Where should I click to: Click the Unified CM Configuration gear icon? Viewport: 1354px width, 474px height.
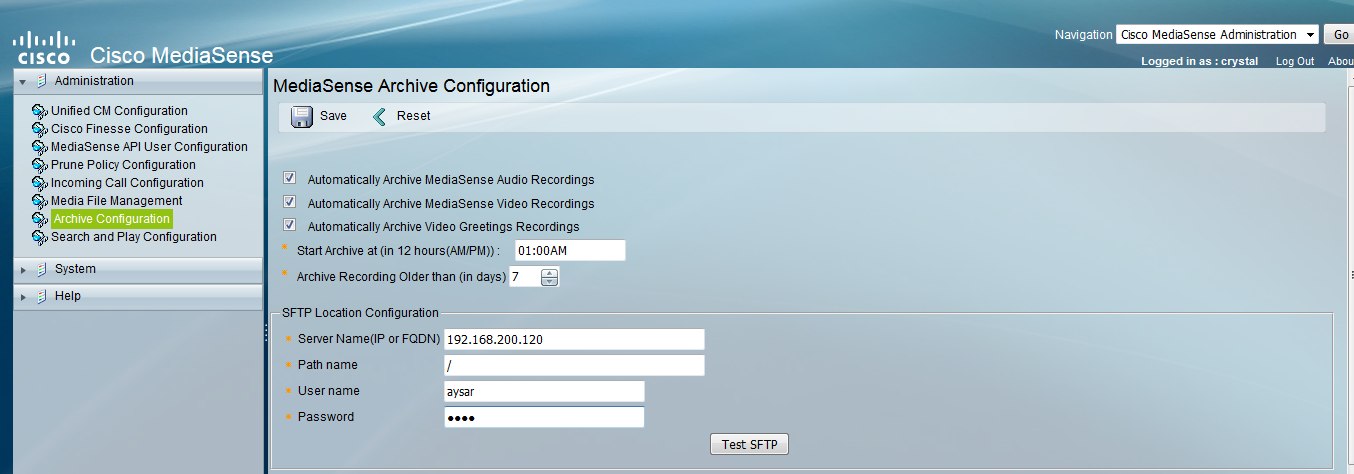40,111
